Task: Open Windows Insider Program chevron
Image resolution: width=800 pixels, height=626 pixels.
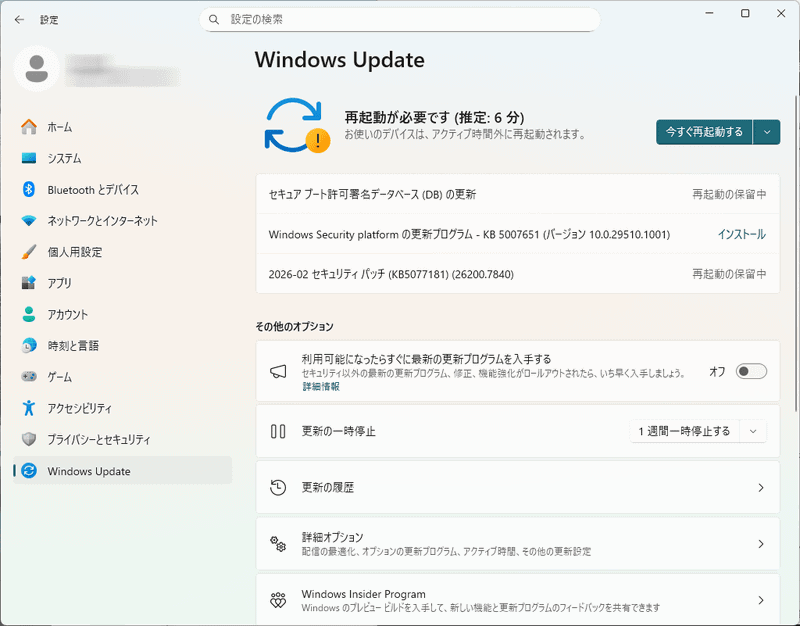Action: point(761,600)
